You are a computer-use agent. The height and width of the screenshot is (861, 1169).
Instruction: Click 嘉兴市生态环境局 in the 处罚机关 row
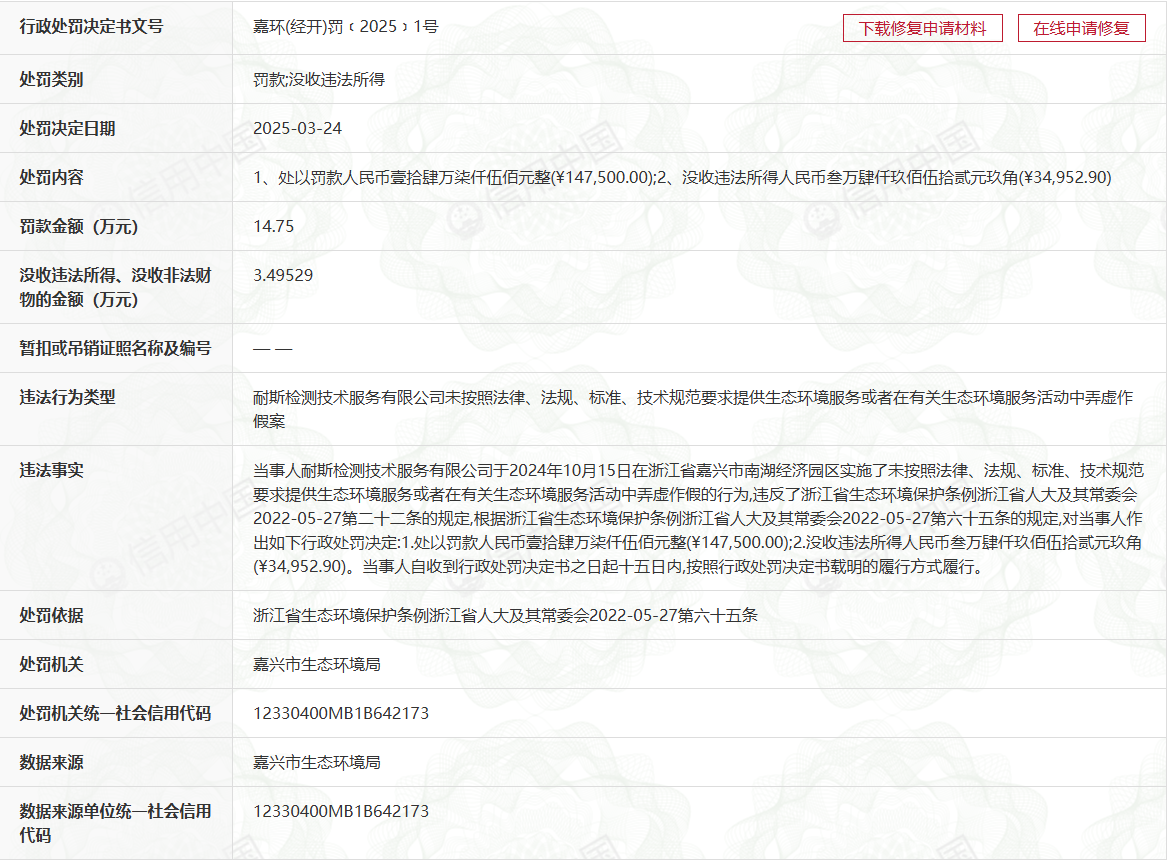(317, 664)
